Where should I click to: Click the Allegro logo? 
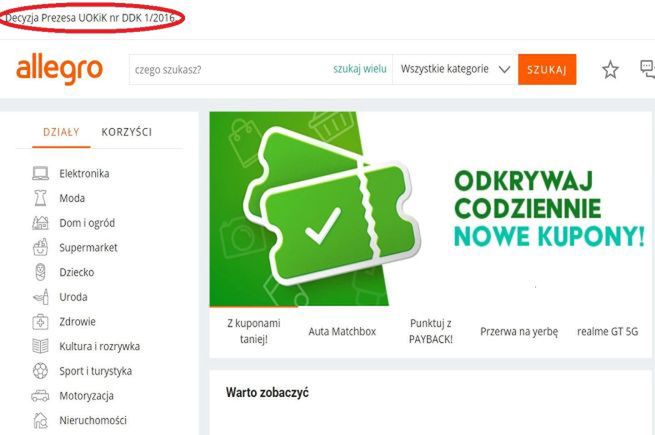(59, 69)
